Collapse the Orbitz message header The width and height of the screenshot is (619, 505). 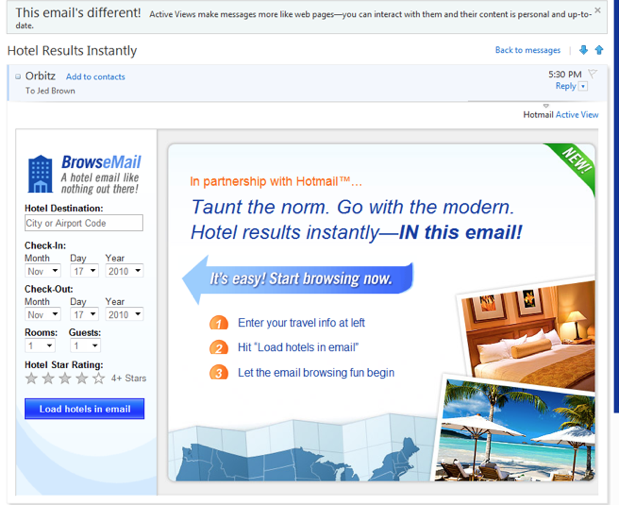18,77
